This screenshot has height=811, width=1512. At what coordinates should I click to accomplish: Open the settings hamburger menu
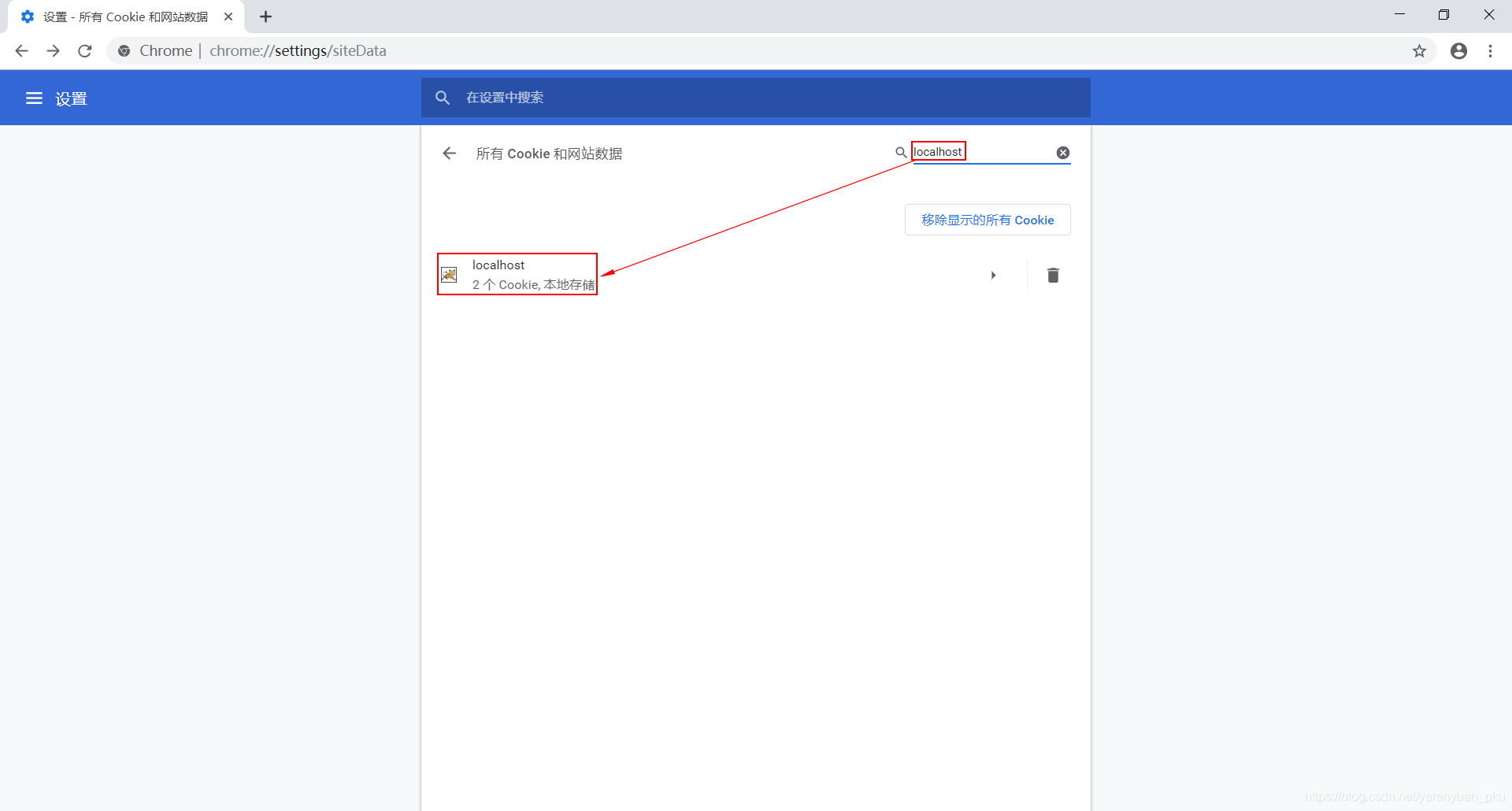click(x=34, y=98)
